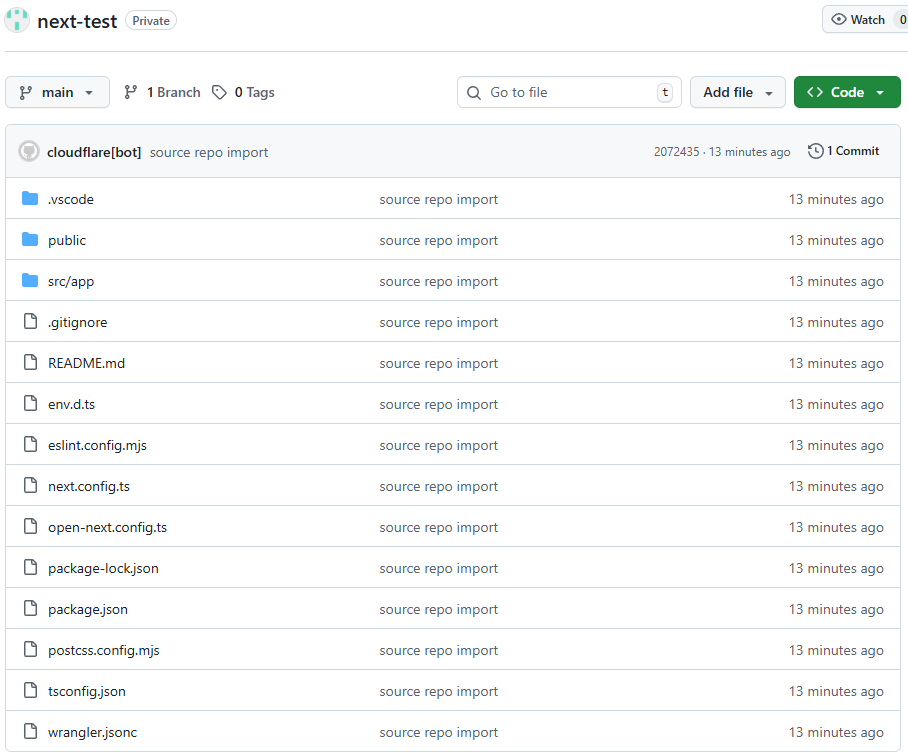Viewport: 908px width, 754px height.
Task: Open commit hash 2072435
Action: point(676,152)
